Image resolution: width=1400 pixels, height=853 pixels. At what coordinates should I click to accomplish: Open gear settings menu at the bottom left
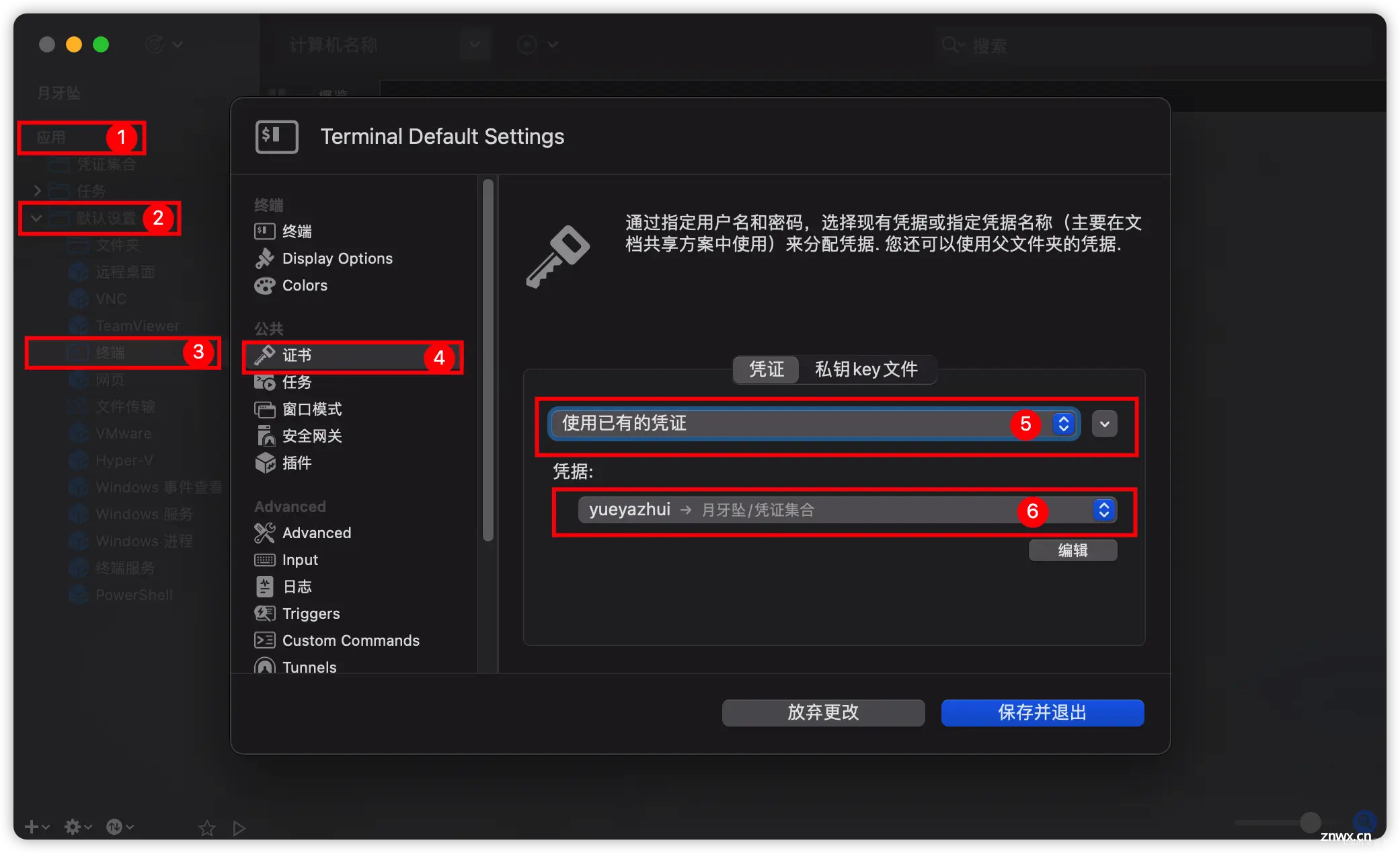click(x=77, y=826)
